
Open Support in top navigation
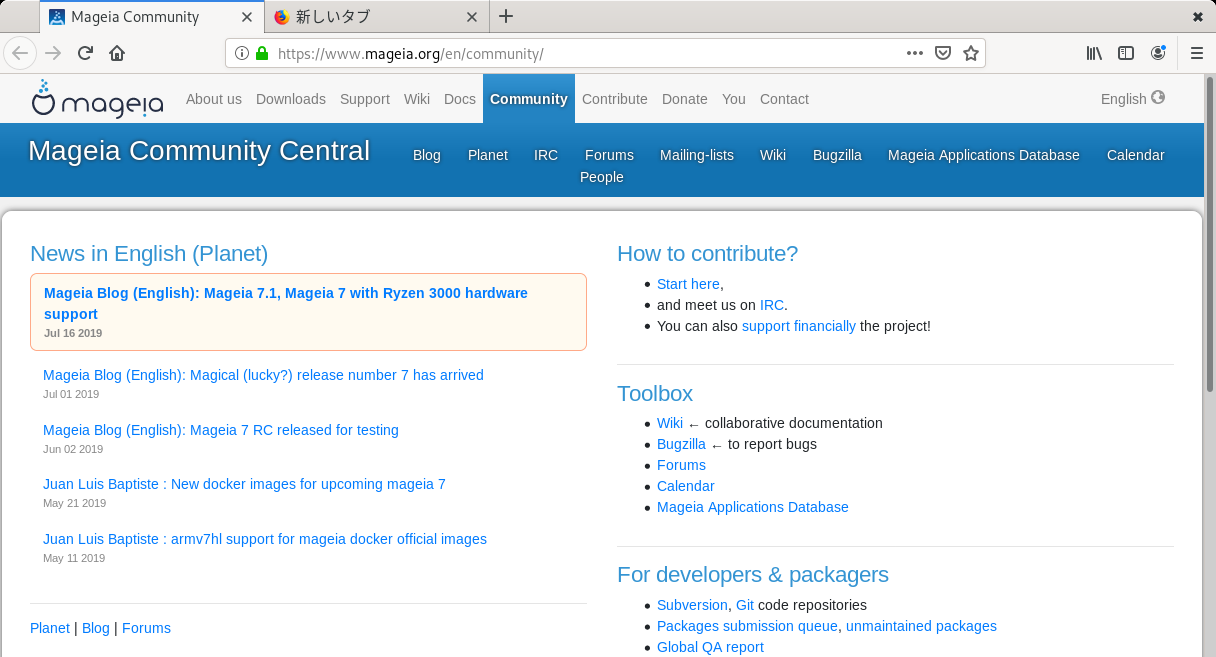click(365, 99)
